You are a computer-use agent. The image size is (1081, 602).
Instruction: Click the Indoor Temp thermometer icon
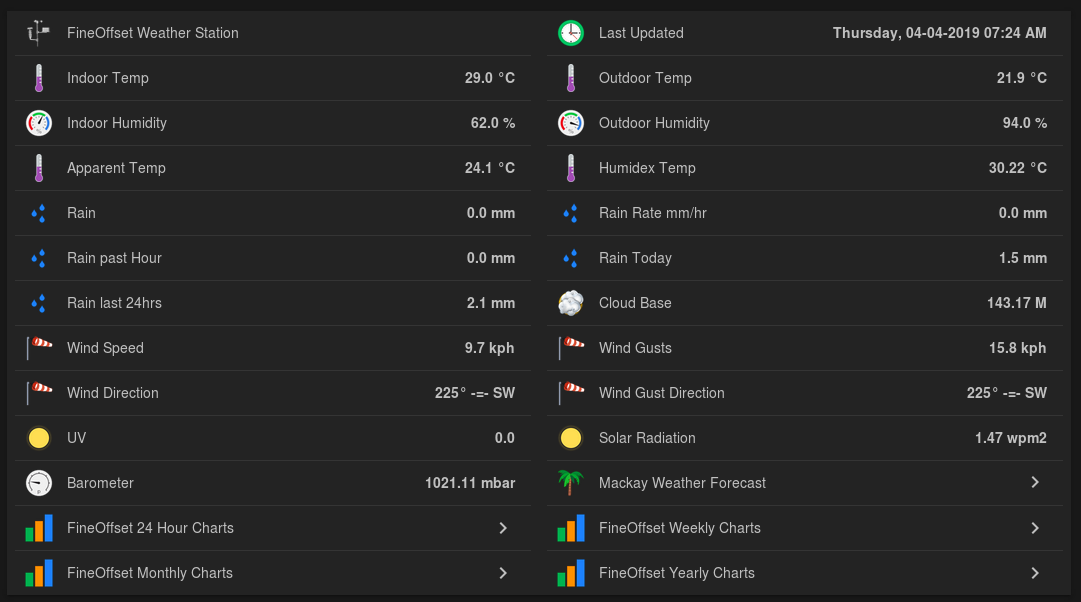(39, 78)
